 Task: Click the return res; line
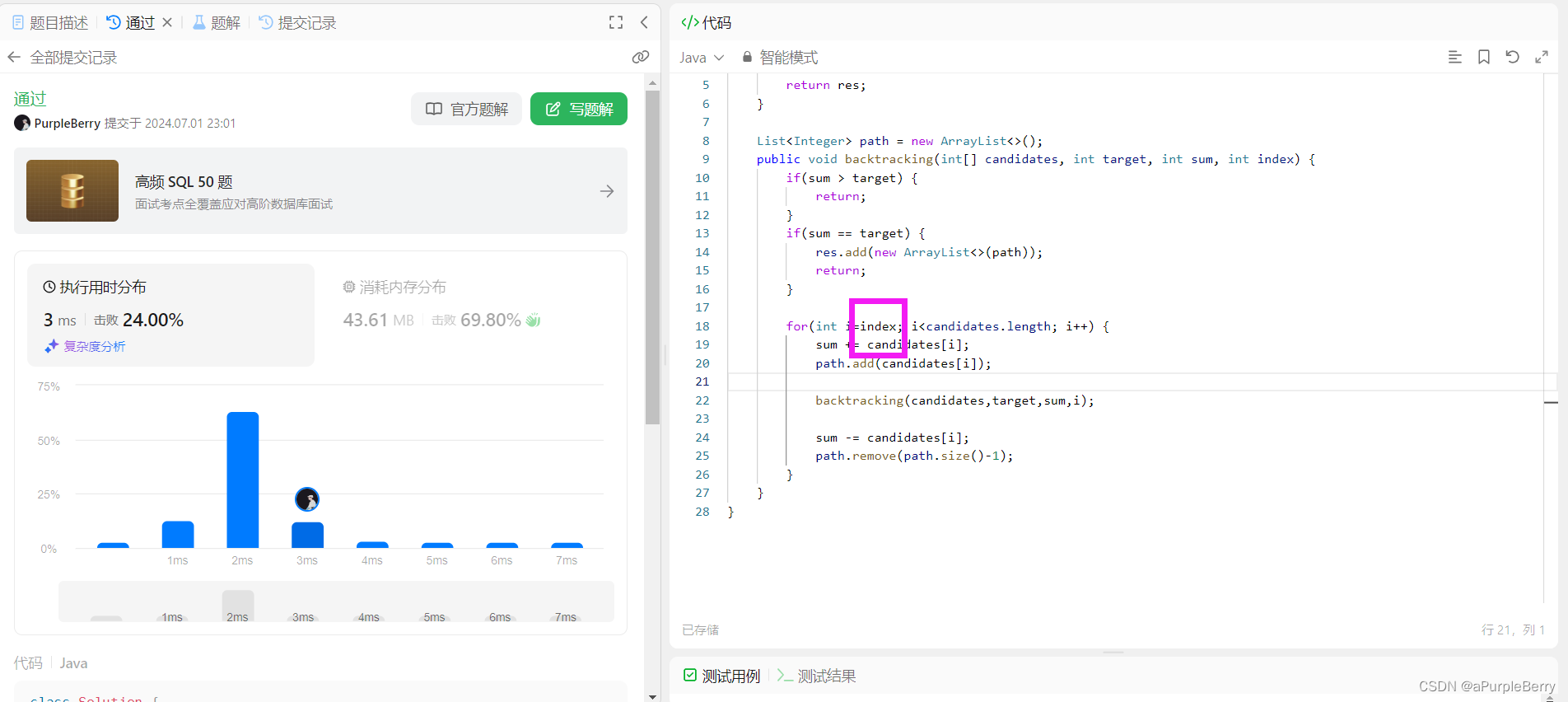coord(826,86)
